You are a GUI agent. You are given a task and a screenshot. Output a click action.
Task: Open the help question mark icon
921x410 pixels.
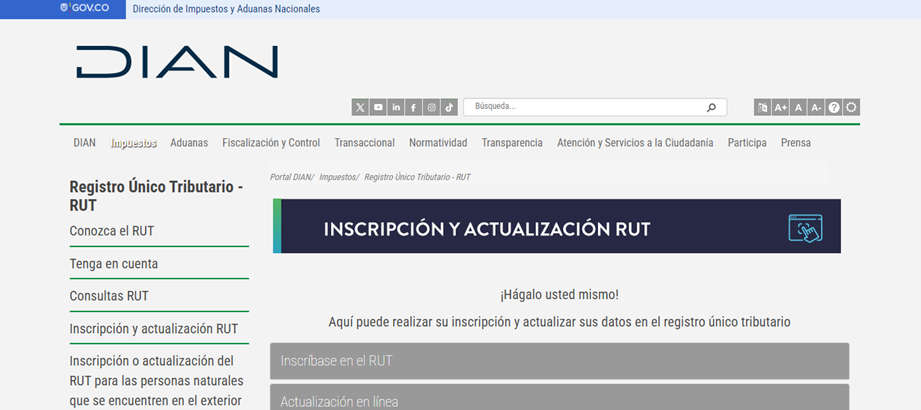tap(833, 107)
